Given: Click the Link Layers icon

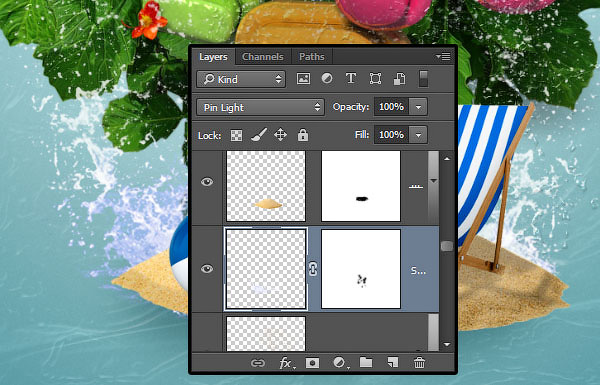Looking at the screenshot, I should [x=258, y=363].
